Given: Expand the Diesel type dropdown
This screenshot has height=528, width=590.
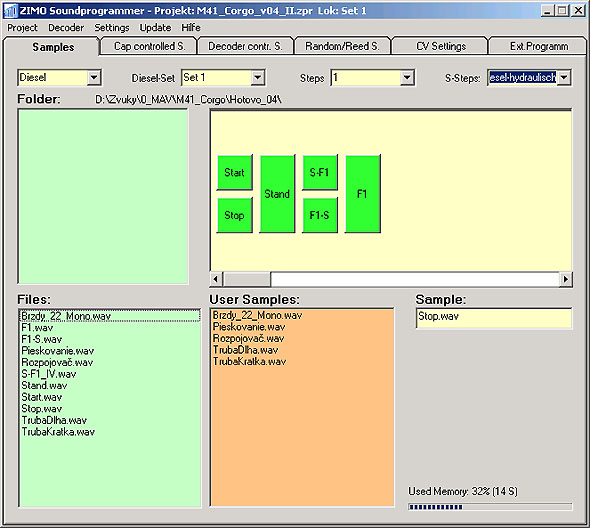Looking at the screenshot, I should (94, 78).
